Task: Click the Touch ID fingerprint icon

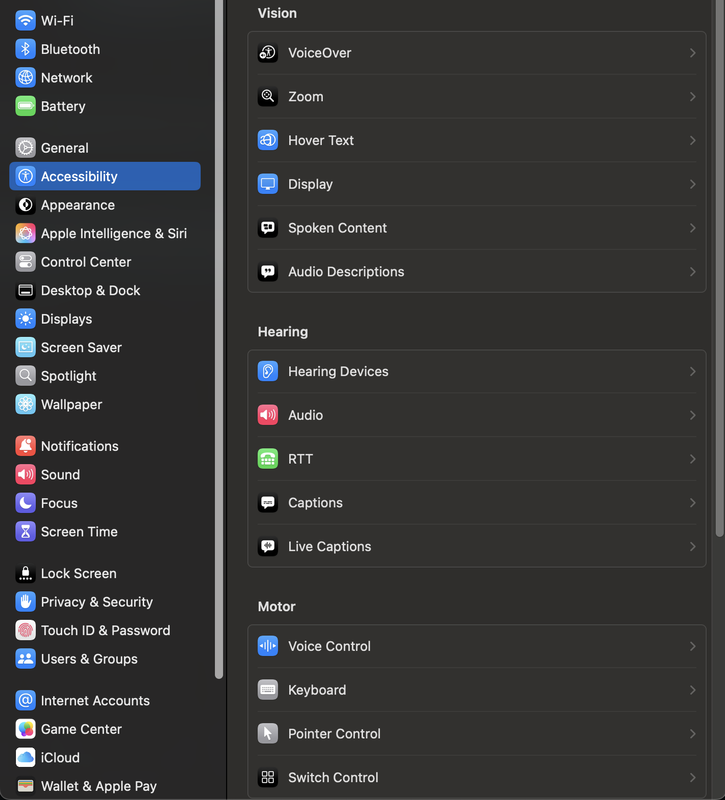Action: coord(26,631)
